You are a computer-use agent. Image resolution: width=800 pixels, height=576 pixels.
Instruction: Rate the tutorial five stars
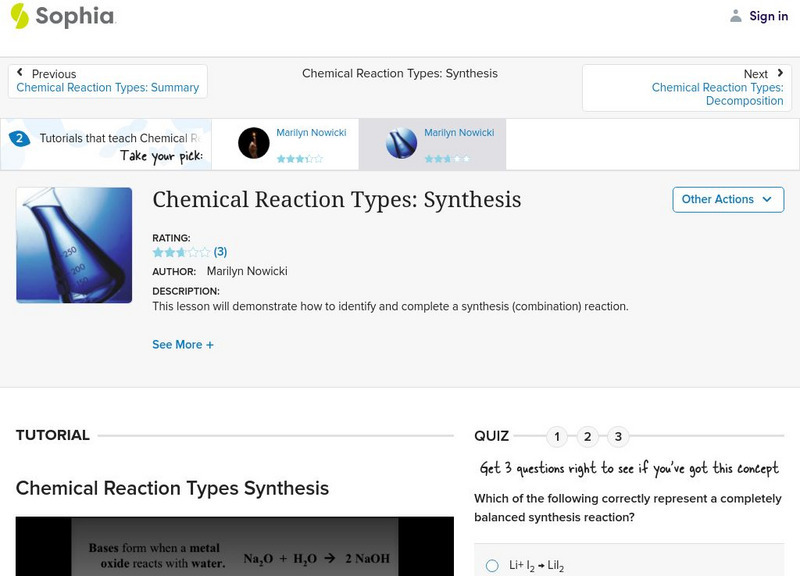[204, 252]
